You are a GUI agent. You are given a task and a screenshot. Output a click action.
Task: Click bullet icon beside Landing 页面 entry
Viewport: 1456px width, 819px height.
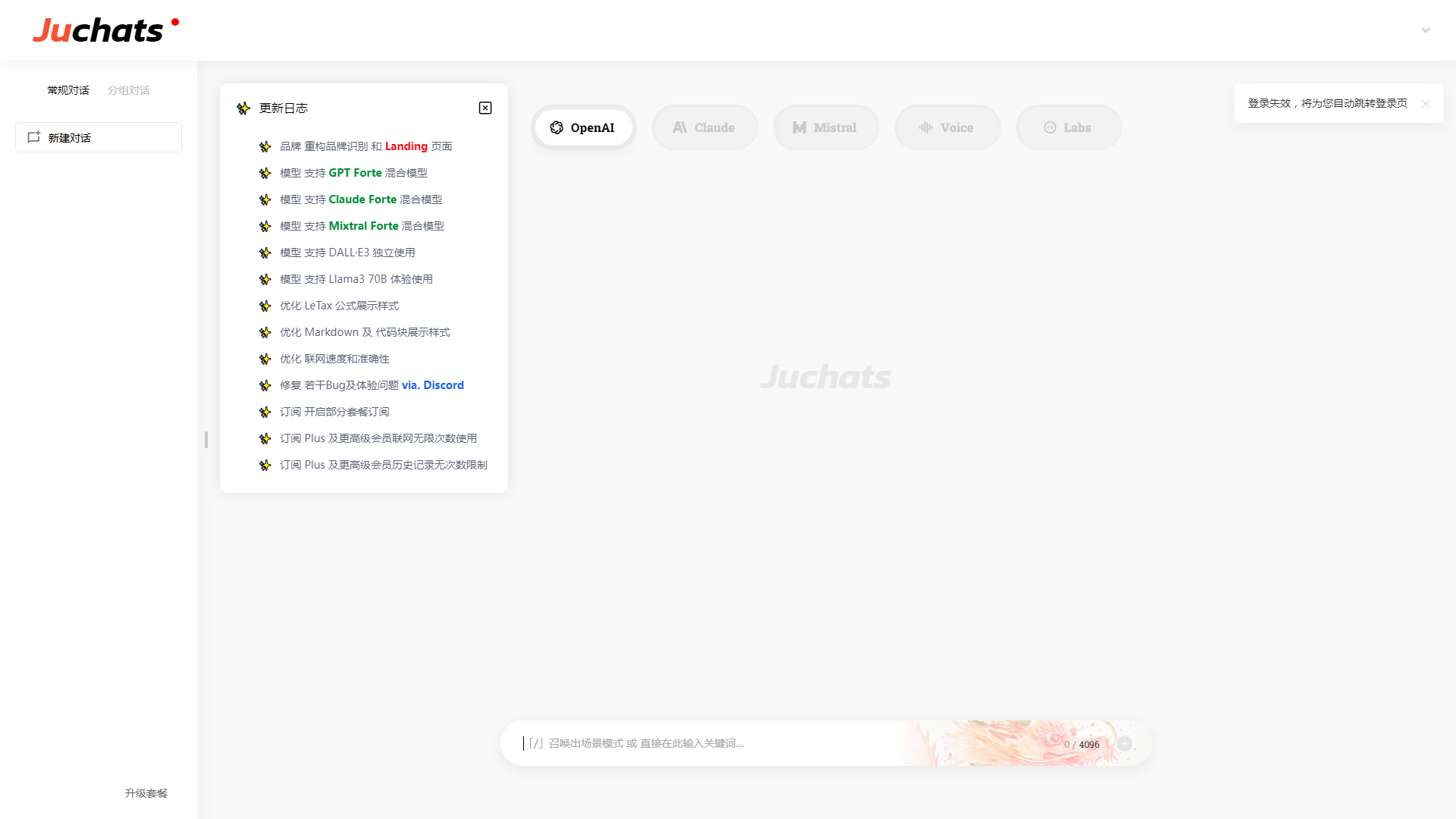click(265, 147)
